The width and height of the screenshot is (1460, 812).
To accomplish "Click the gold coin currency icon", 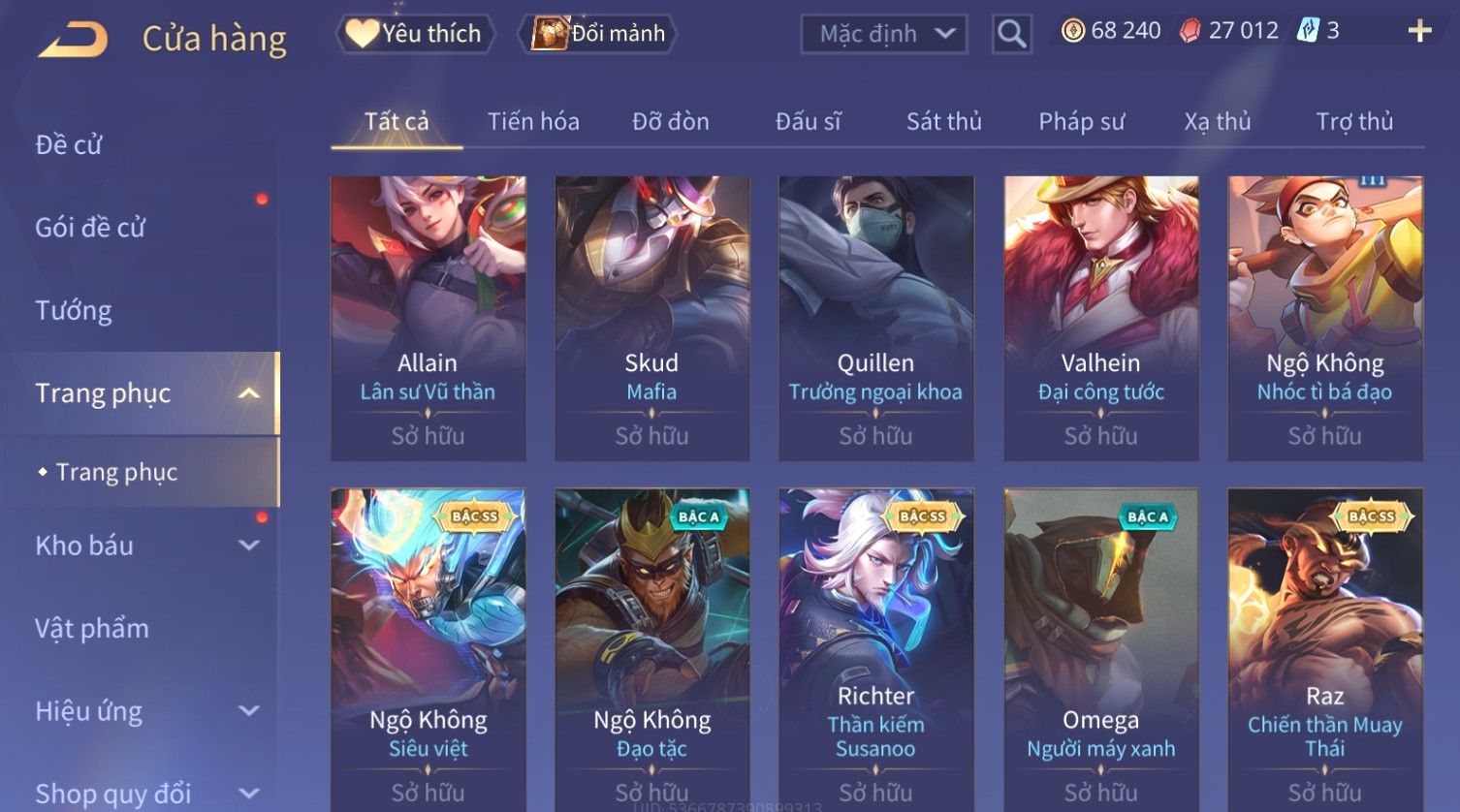I will [x=1072, y=31].
